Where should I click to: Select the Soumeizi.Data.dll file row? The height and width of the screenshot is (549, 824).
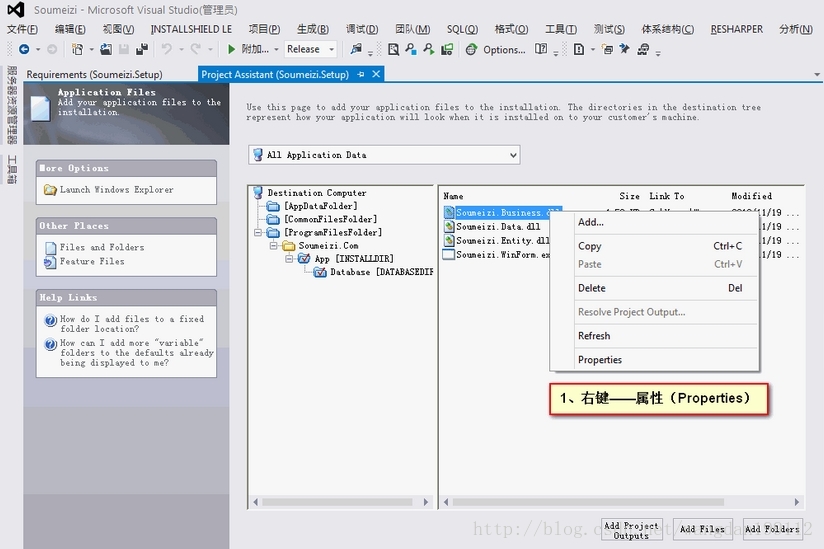click(498, 226)
